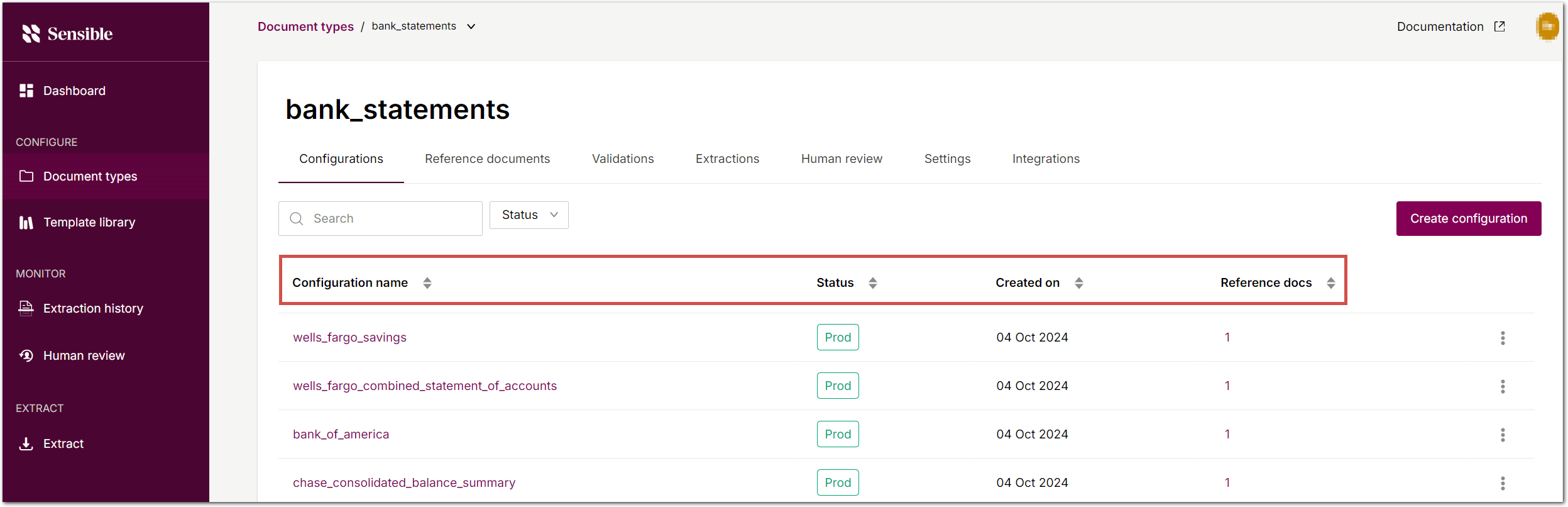Click Document types breadcrumb link
This screenshot has width=1568, height=507.
pos(305,26)
